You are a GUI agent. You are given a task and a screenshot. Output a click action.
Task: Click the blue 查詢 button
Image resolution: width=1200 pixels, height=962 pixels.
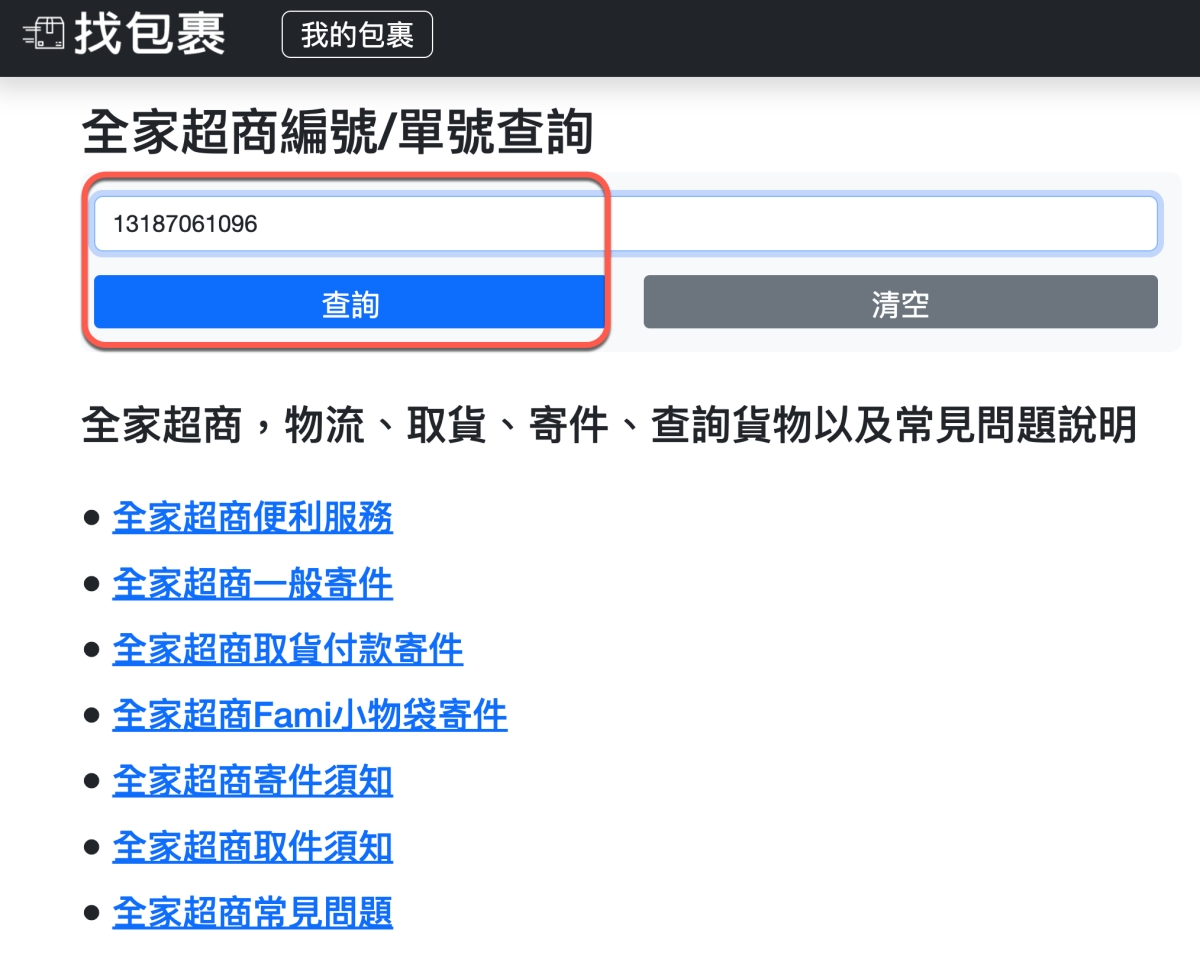(349, 303)
